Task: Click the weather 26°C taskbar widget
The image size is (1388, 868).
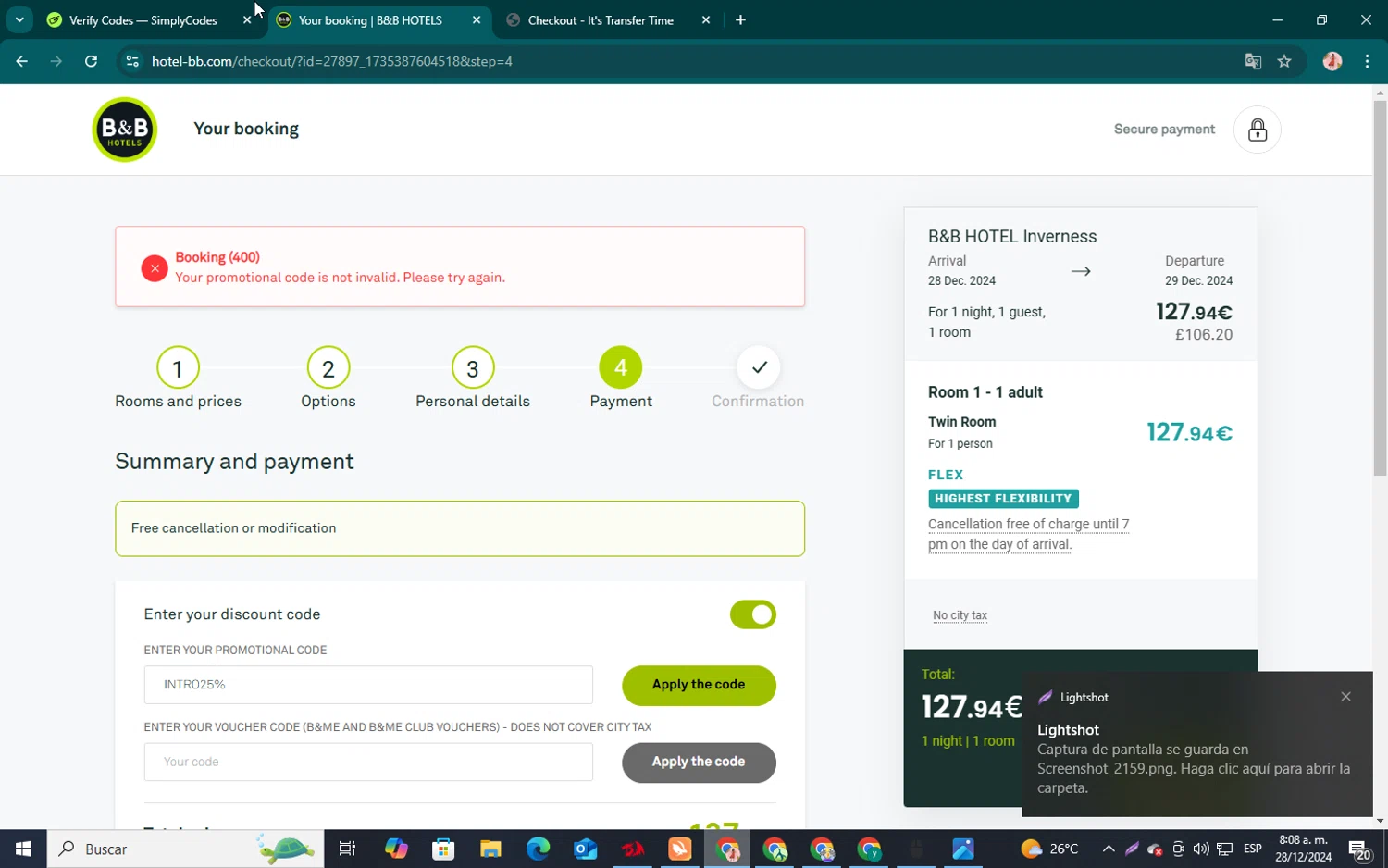Action: pyautogui.click(x=1049, y=849)
